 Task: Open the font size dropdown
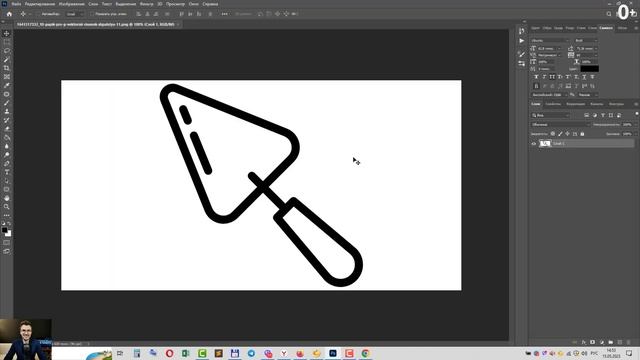click(x=550, y=49)
